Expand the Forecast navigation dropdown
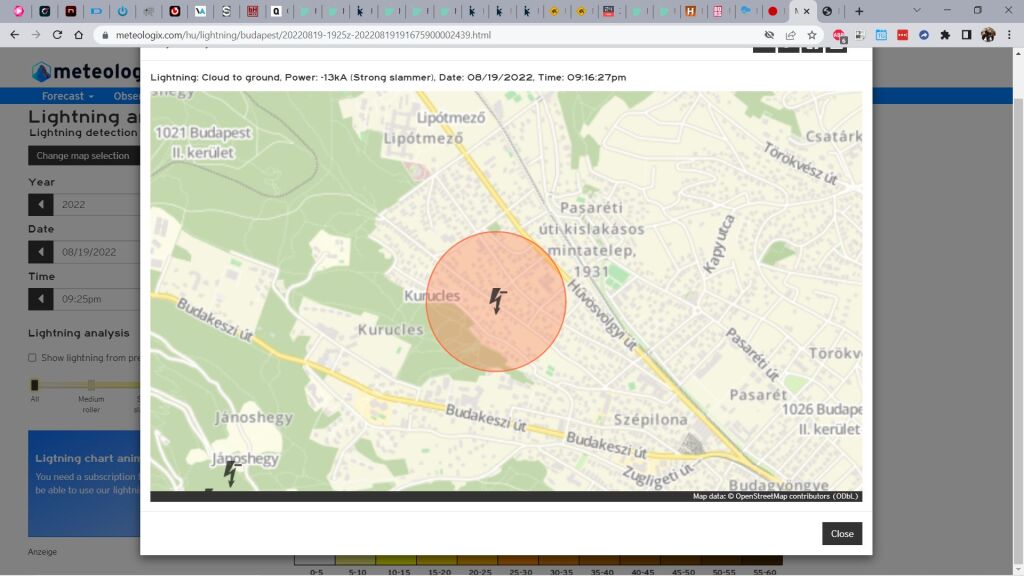1024x576 pixels. 67,96
